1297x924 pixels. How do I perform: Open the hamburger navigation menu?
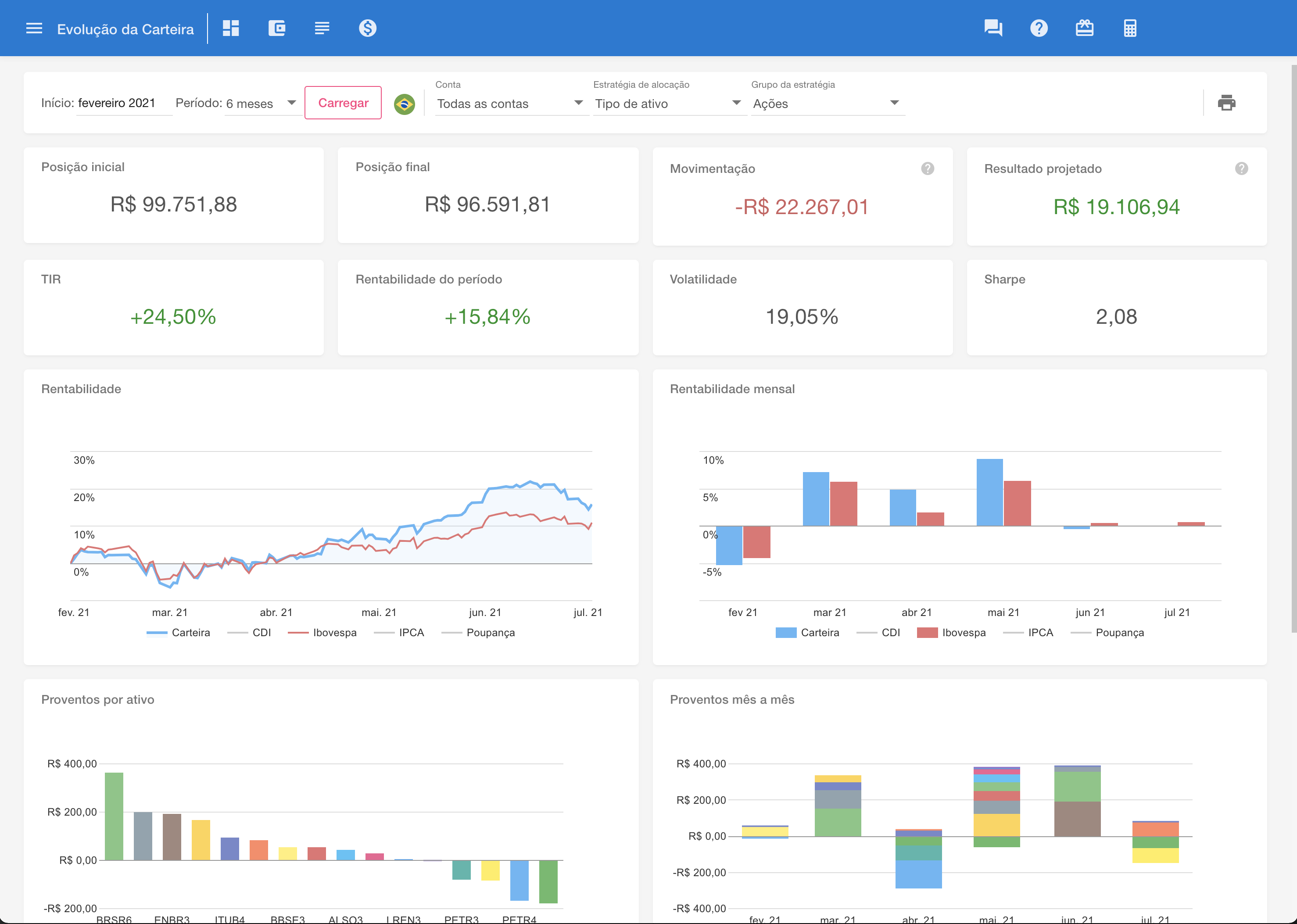coord(34,29)
